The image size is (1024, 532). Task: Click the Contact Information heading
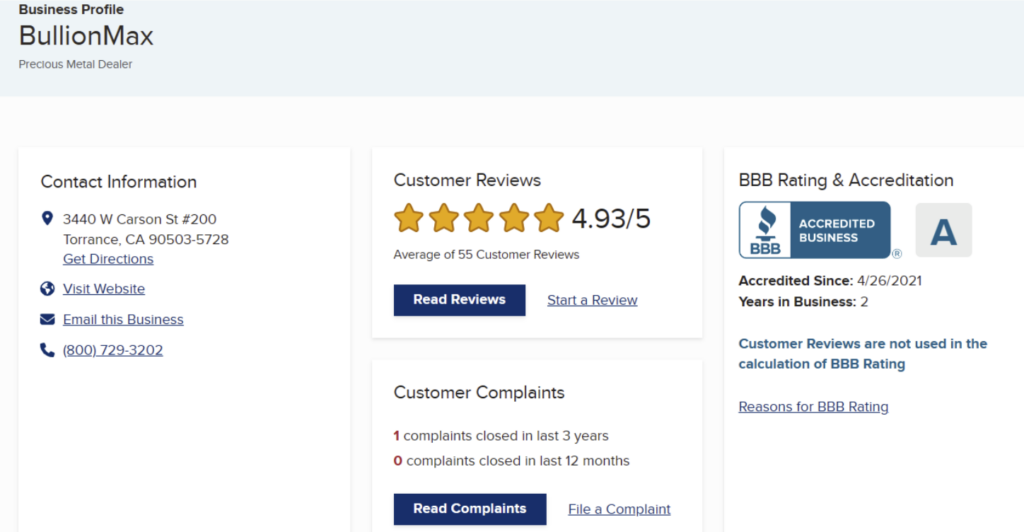[118, 181]
